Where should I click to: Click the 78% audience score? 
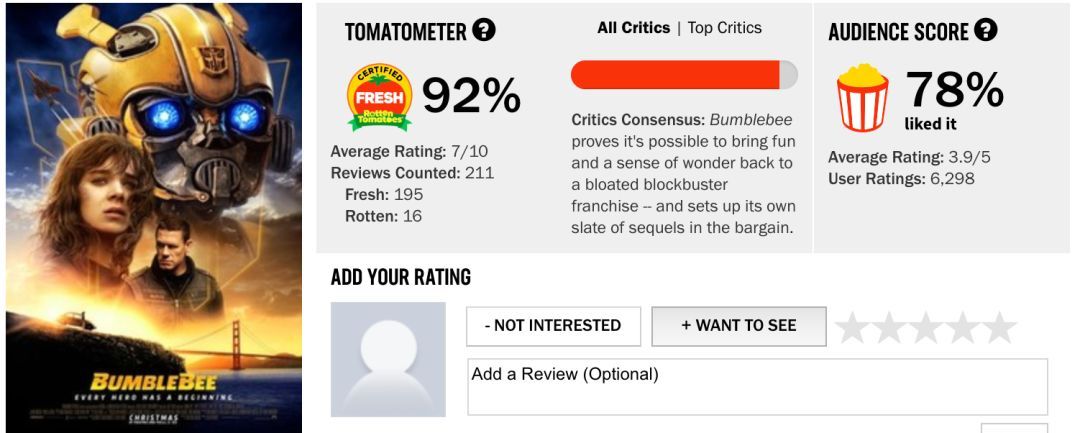(x=955, y=89)
